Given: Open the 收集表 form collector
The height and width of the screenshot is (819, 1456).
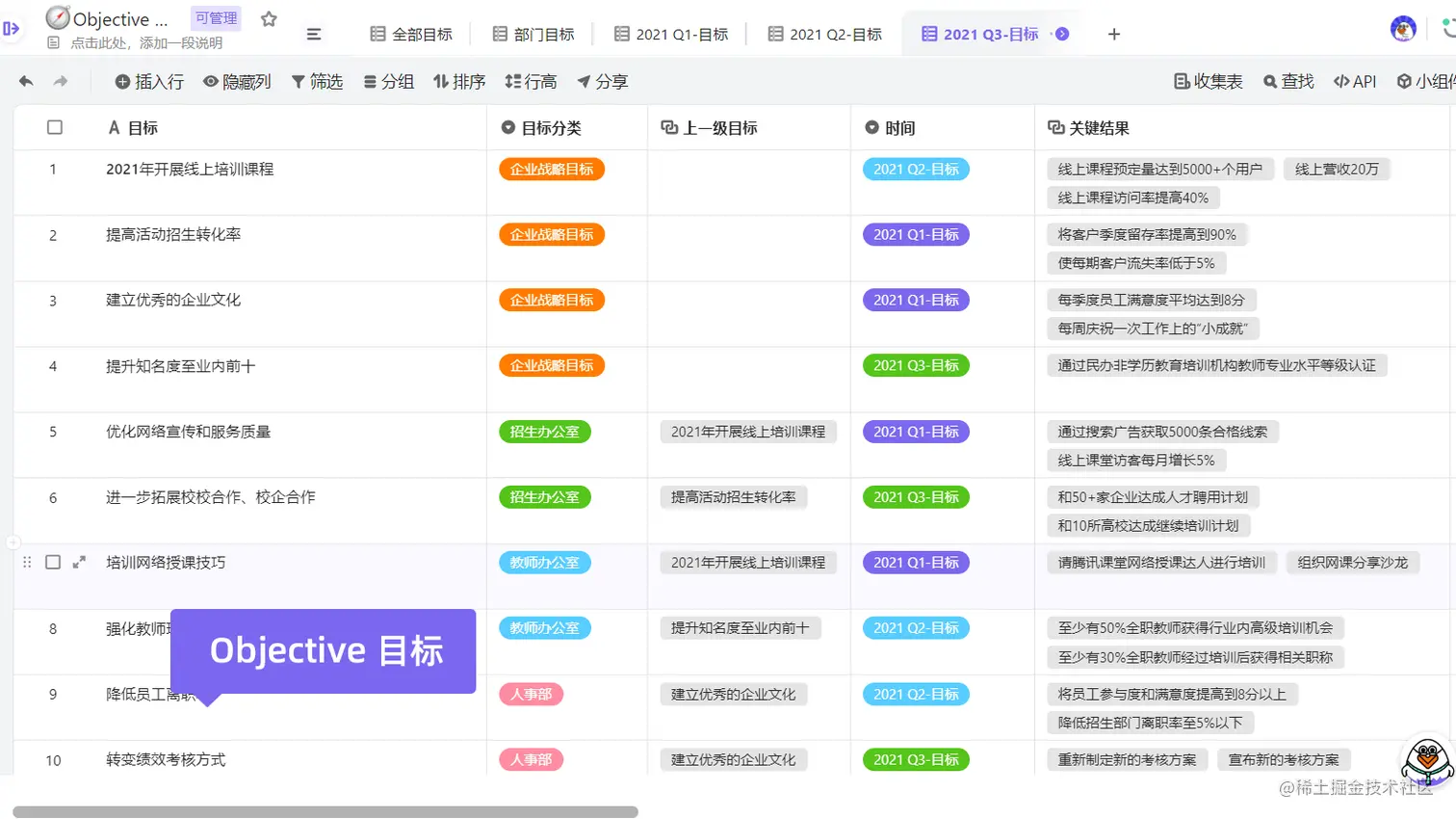Looking at the screenshot, I should [1209, 82].
